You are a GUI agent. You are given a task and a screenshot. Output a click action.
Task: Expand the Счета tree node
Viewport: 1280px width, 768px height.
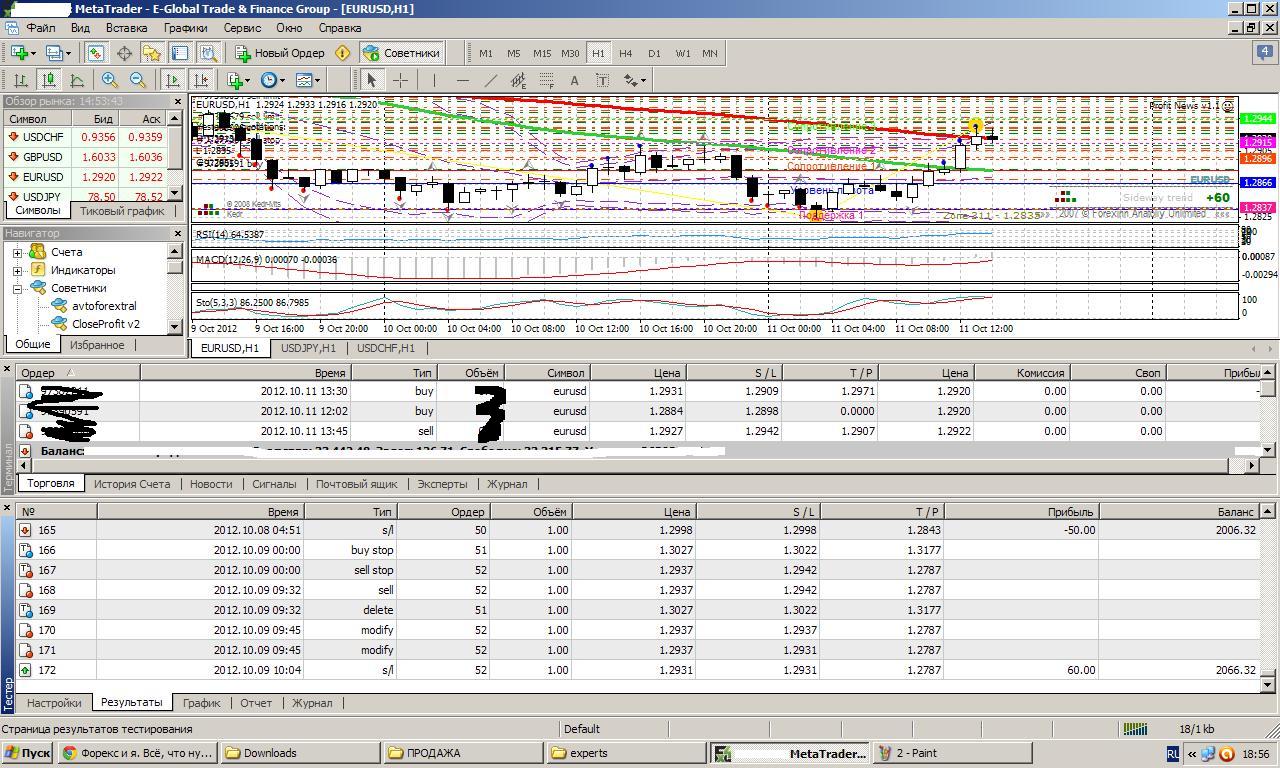pos(17,252)
